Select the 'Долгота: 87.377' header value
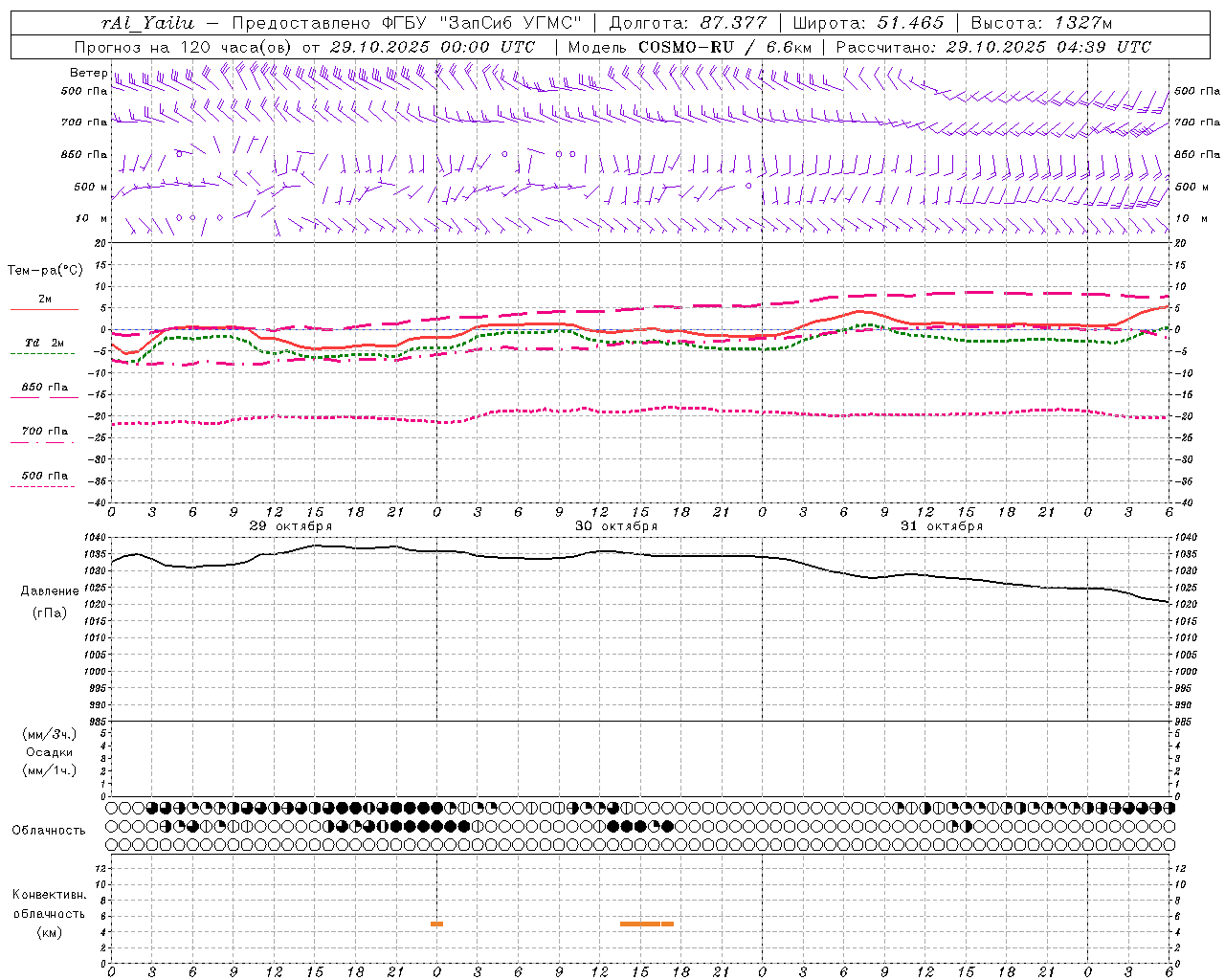 pos(687,23)
